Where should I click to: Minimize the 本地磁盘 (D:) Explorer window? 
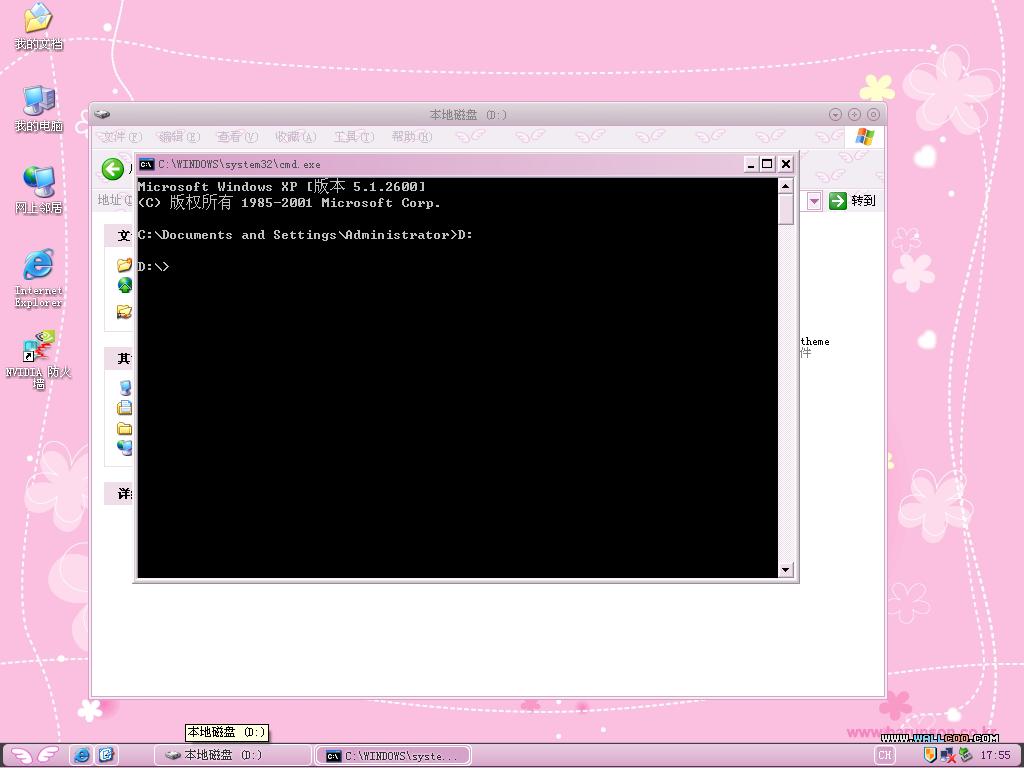click(x=835, y=114)
